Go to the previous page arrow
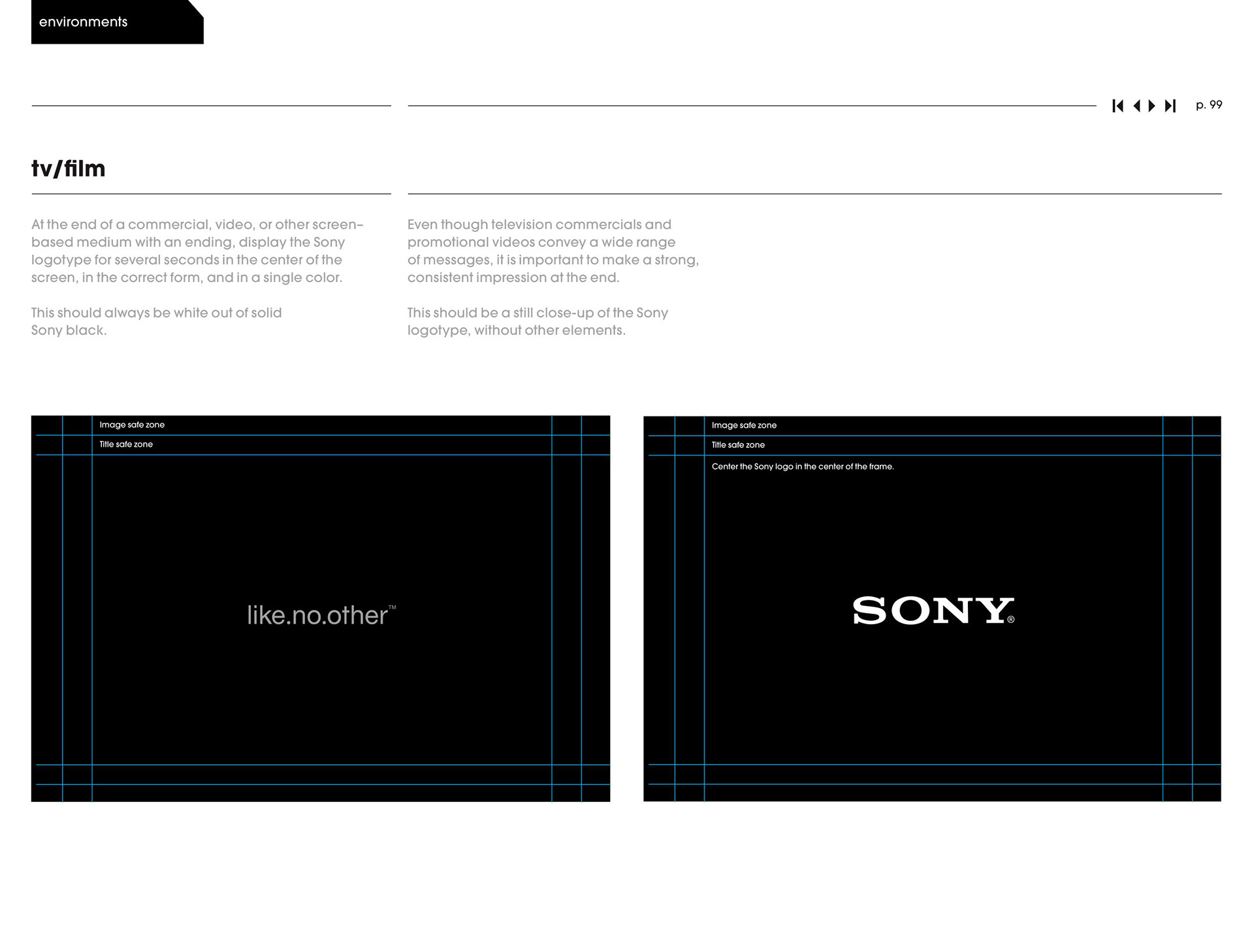Screen dimensions: 1254x952 coord(1136,106)
